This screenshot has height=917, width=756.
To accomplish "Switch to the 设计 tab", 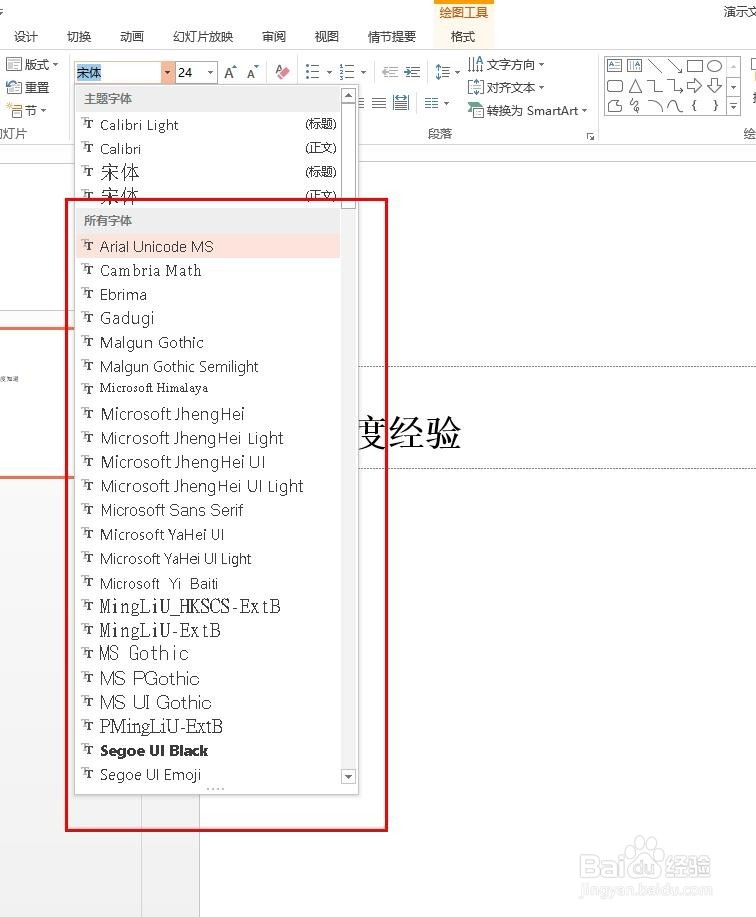I will coord(25,37).
